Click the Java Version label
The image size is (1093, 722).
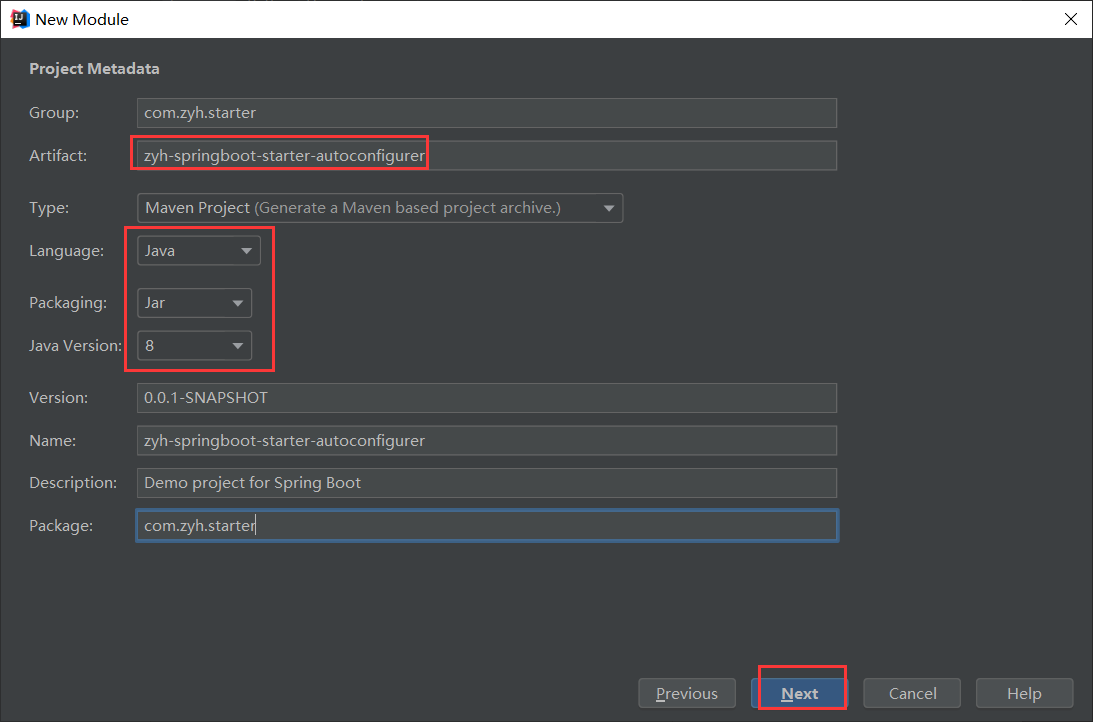click(75, 346)
